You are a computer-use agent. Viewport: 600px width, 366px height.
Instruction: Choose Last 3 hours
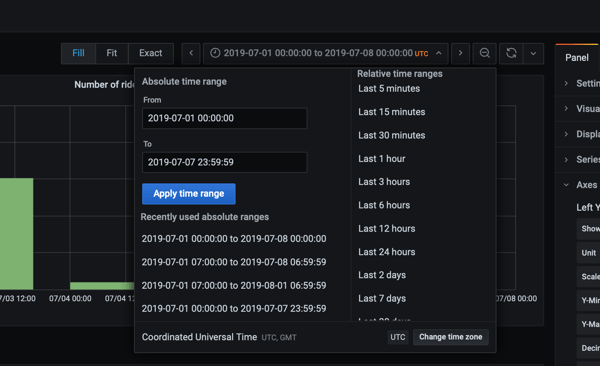tap(384, 182)
